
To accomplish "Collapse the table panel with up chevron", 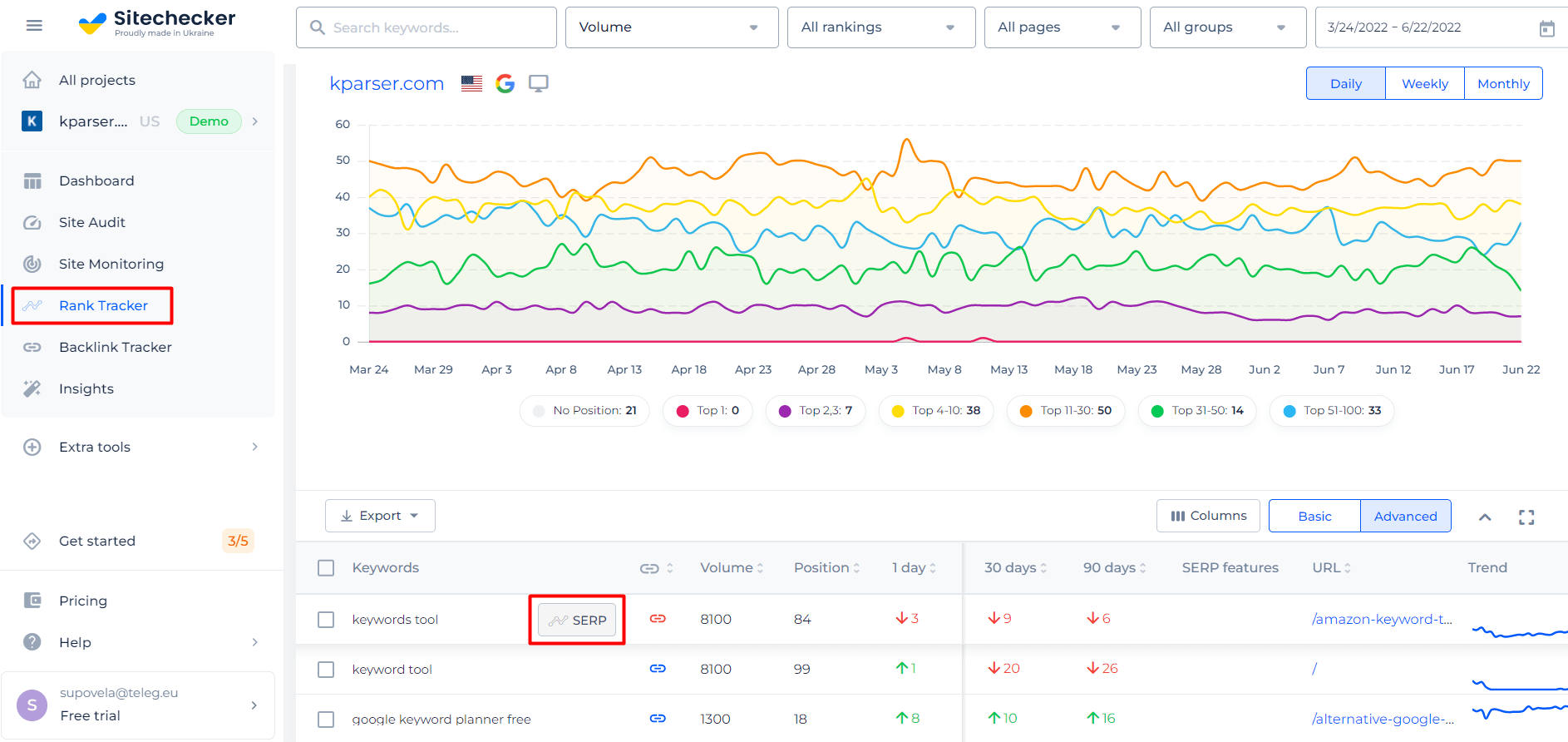I will coord(1485,517).
